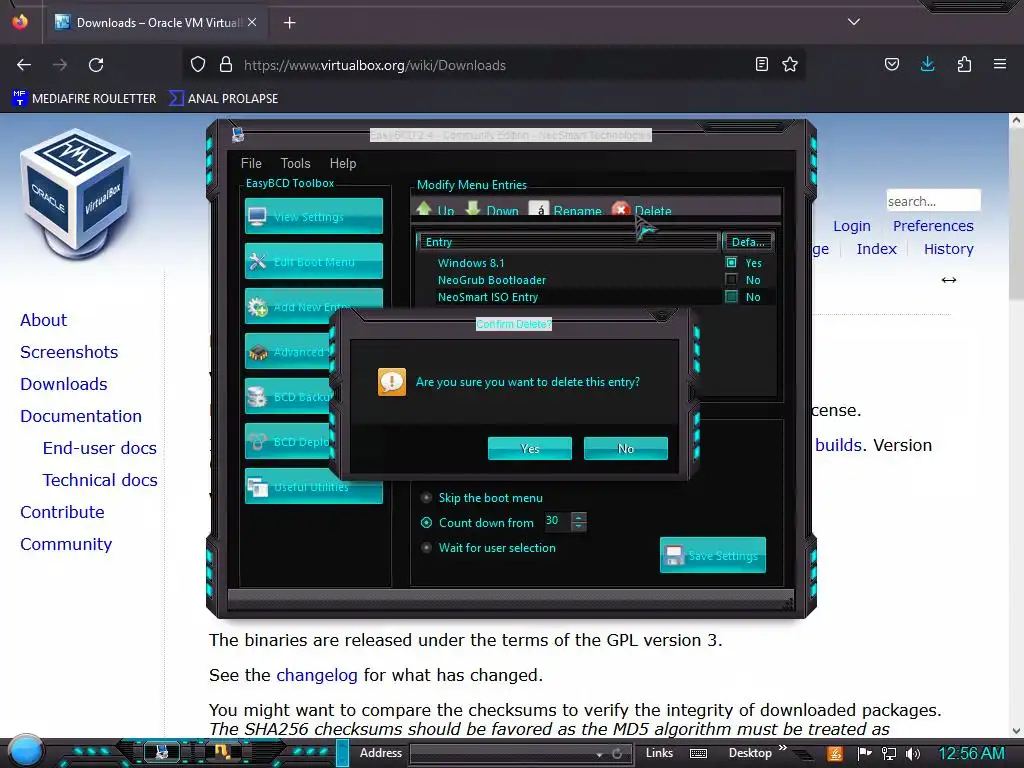Click the View Settings toolbox button
The width and height of the screenshot is (1024, 768).
(313, 216)
